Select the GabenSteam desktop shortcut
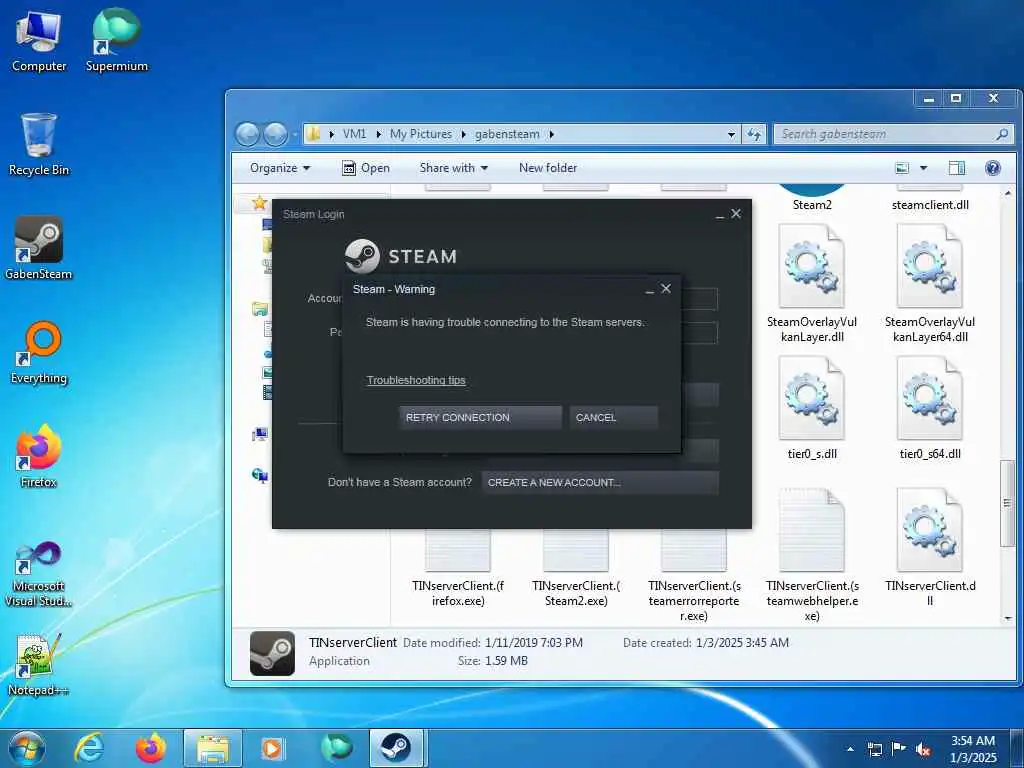The height and width of the screenshot is (768, 1024). pos(39,248)
